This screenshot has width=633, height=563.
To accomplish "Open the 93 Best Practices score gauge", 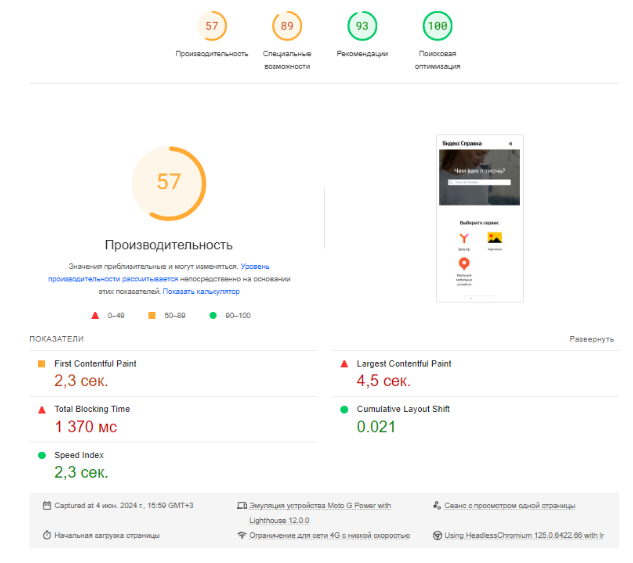I will coord(362,26).
